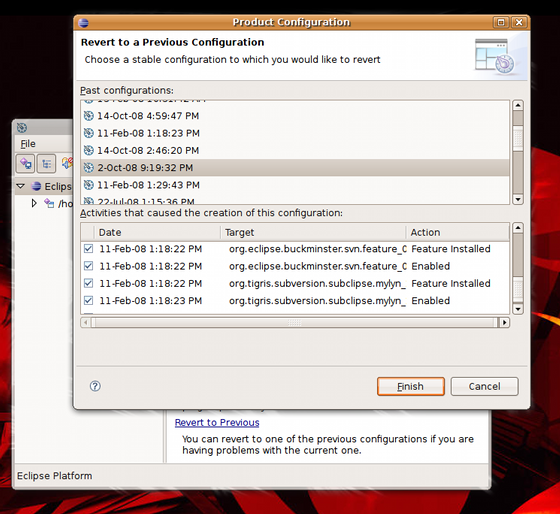Viewport: 560px width, 514px height.
Task: Select configuration 11-Feb-08 1:18:23 PM
Action: 295,133
